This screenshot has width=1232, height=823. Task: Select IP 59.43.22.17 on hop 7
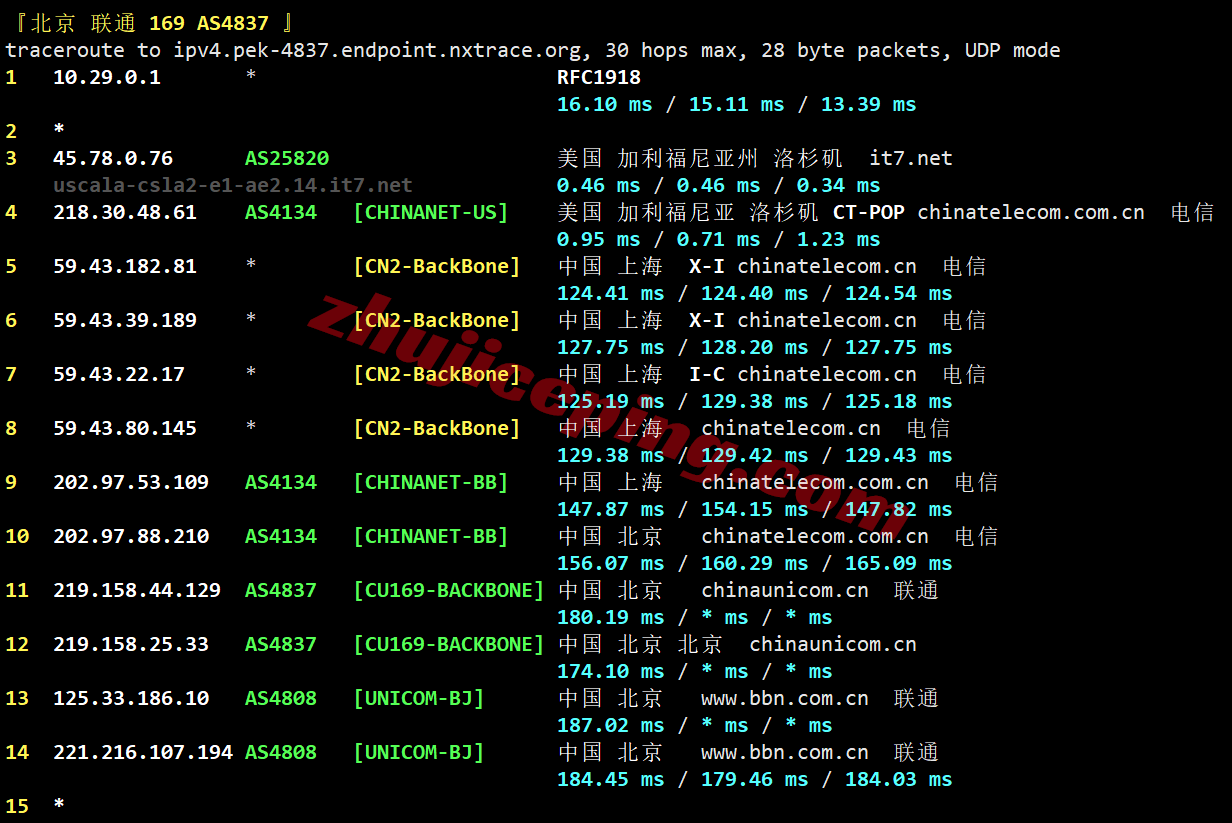[119, 374]
